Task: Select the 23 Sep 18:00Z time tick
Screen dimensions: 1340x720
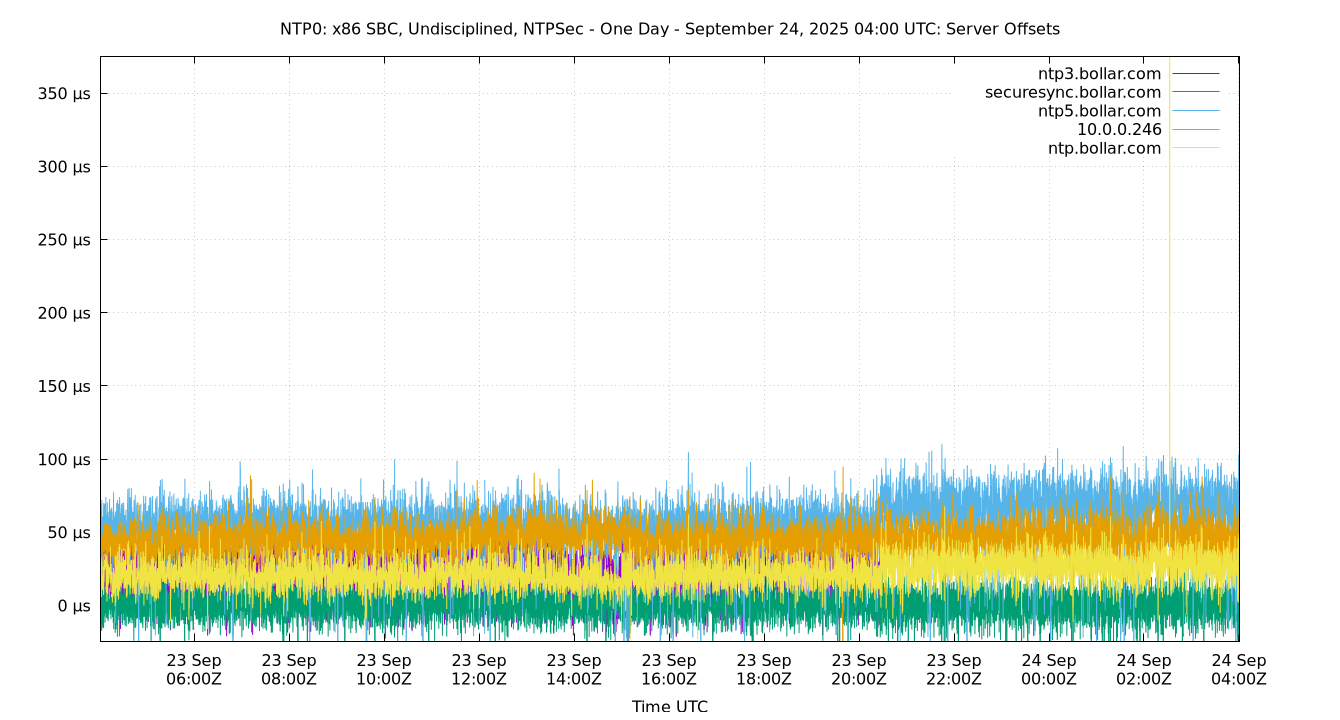Action: 764,670
